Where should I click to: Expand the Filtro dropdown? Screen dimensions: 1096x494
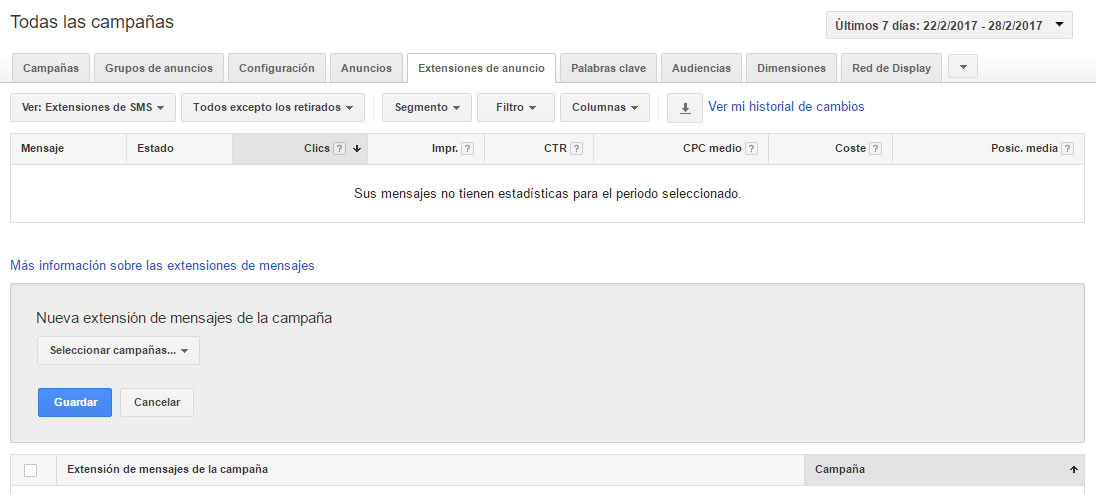(516, 108)
